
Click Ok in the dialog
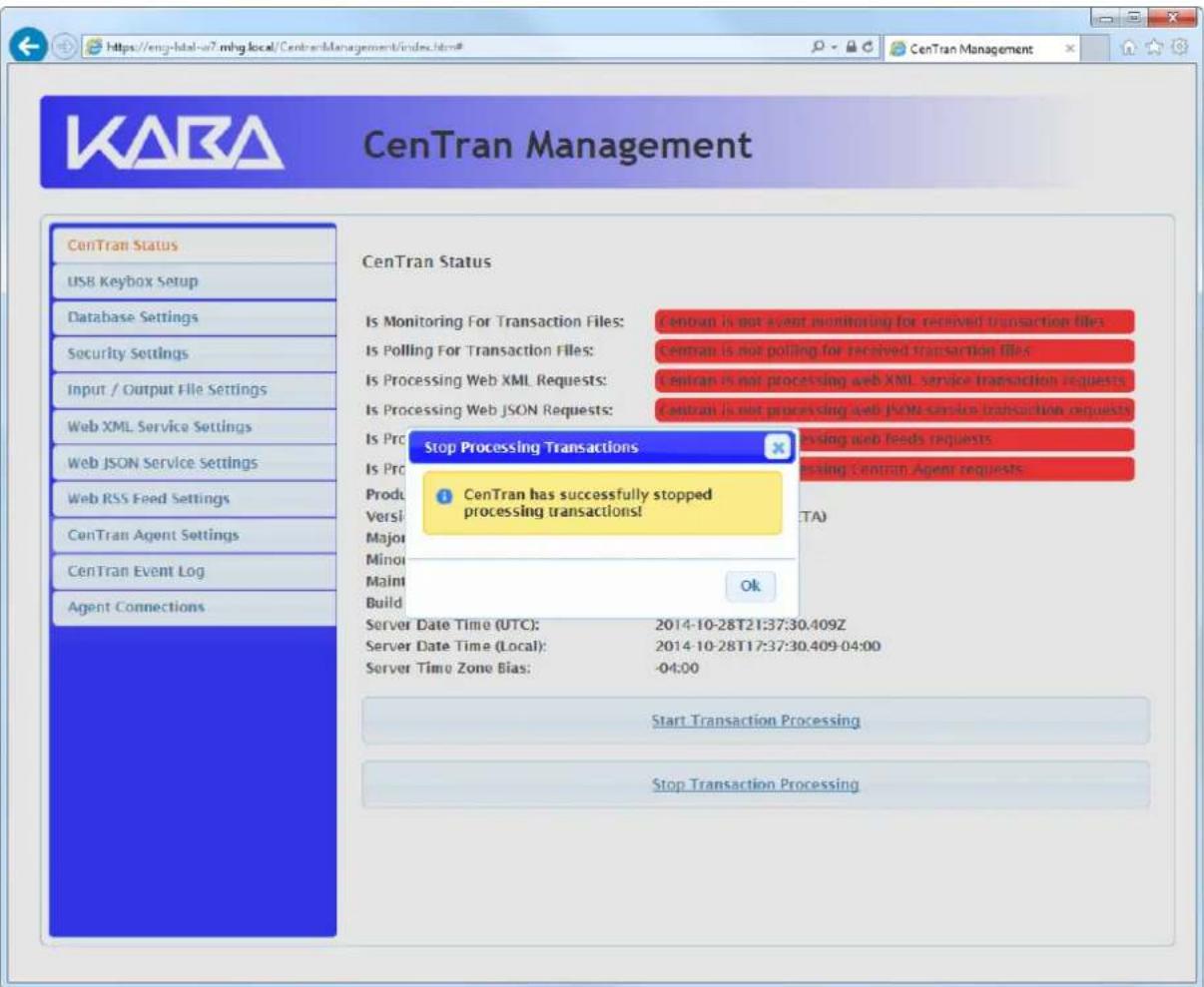(x=750, y=586)
